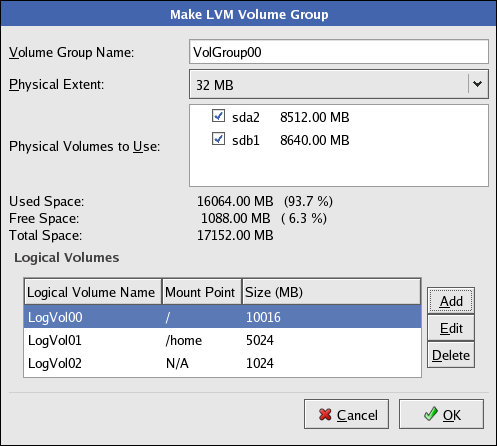
Task: Edit the selected logical volume
Action: (451, 328)
